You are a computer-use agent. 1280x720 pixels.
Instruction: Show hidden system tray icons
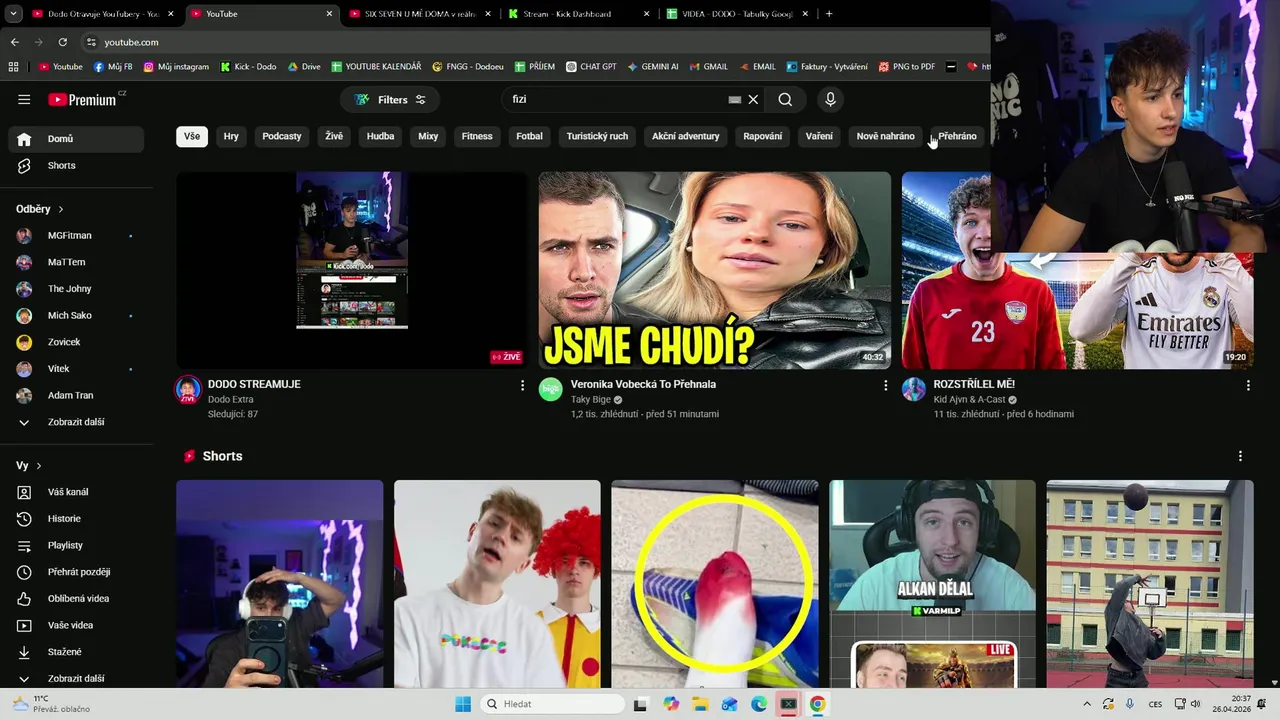click(x=1085, y=704)
